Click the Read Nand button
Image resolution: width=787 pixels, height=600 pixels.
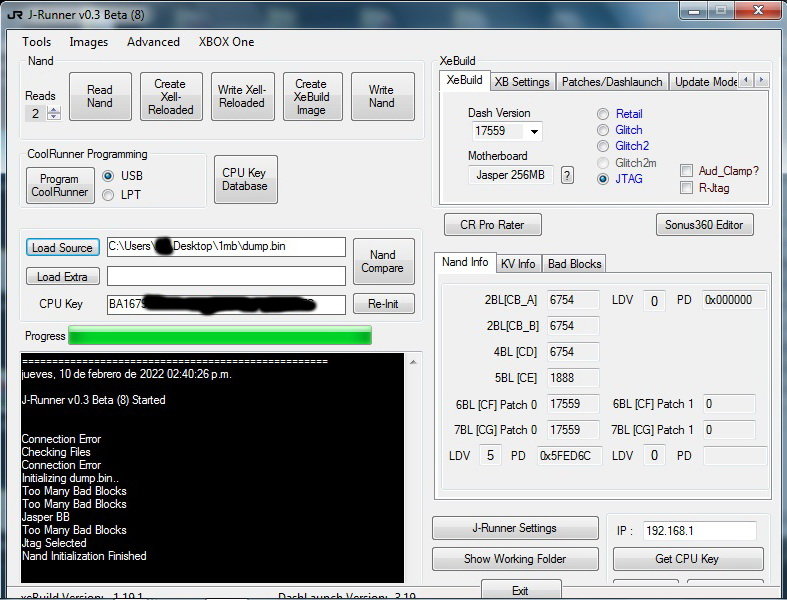tap(100, 96)
